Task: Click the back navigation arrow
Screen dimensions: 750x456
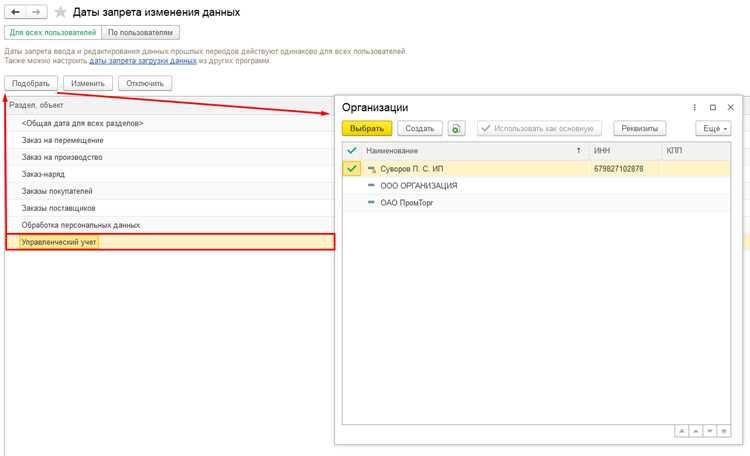Action: 15,12
